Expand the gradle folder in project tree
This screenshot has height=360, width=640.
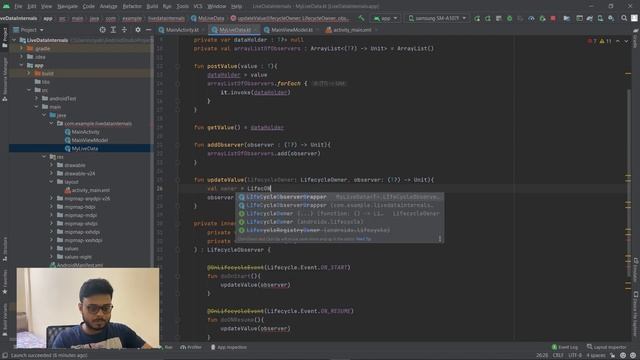pos(22,48)
